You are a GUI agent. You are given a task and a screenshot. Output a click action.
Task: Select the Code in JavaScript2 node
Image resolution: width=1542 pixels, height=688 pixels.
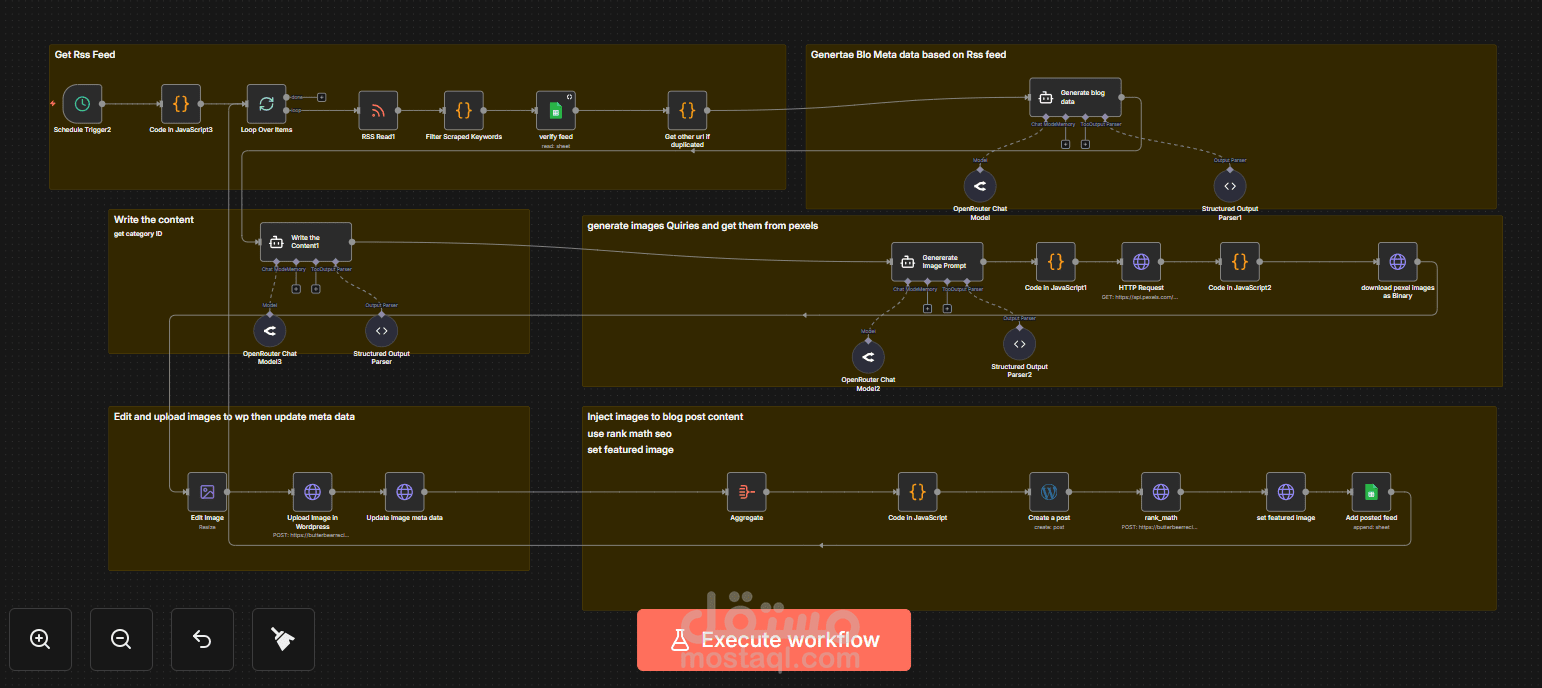[x=1239, y=262]
